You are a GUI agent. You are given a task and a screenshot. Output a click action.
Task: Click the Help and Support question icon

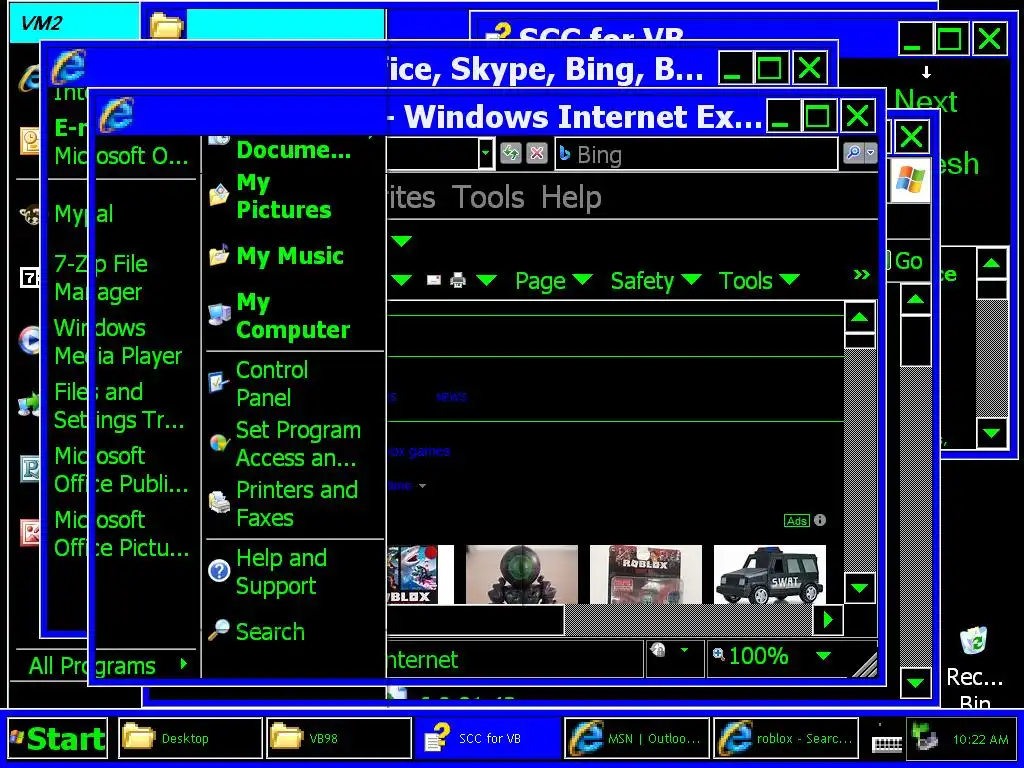[x=219, y=570]
